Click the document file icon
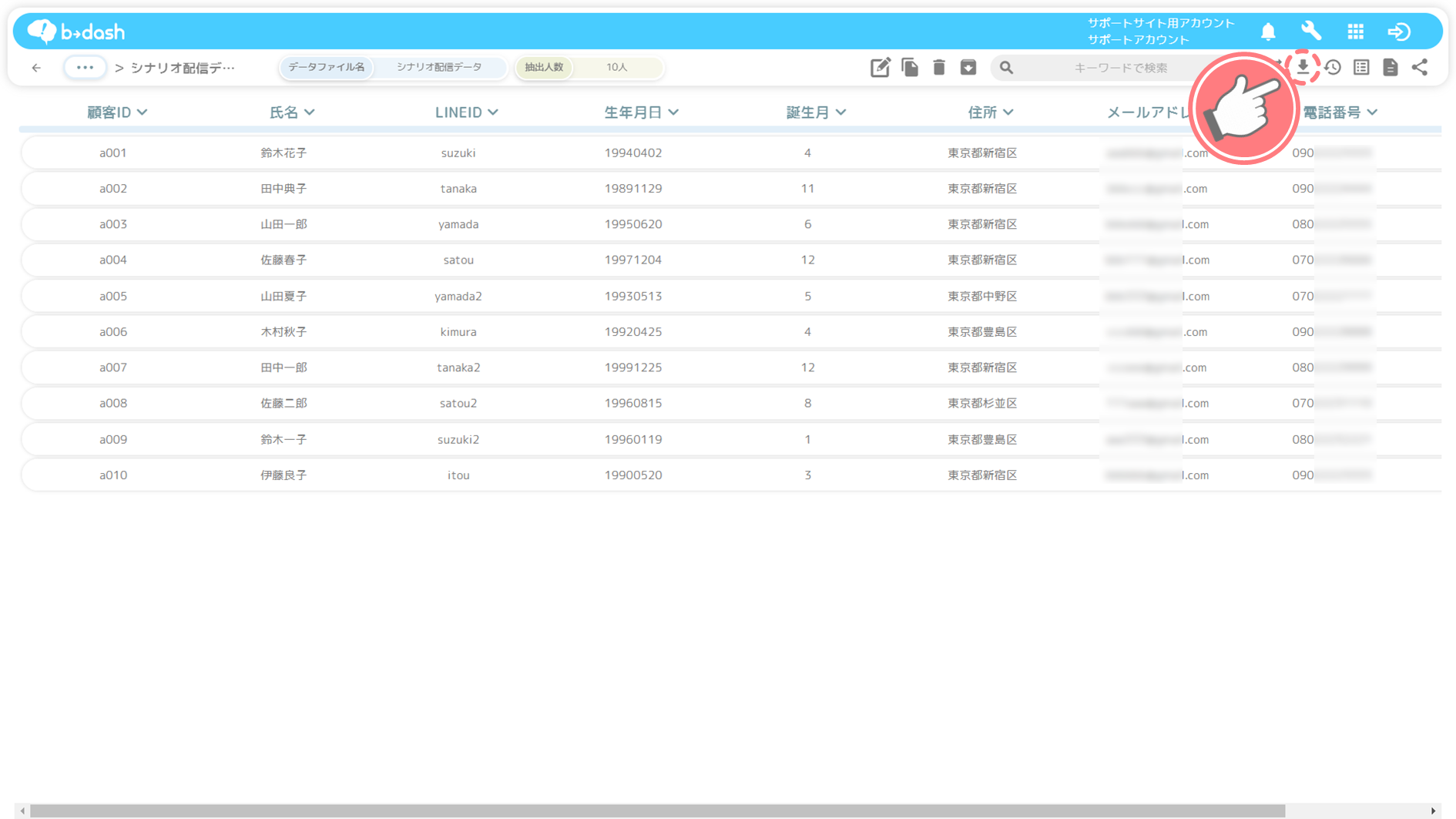 1391,68
